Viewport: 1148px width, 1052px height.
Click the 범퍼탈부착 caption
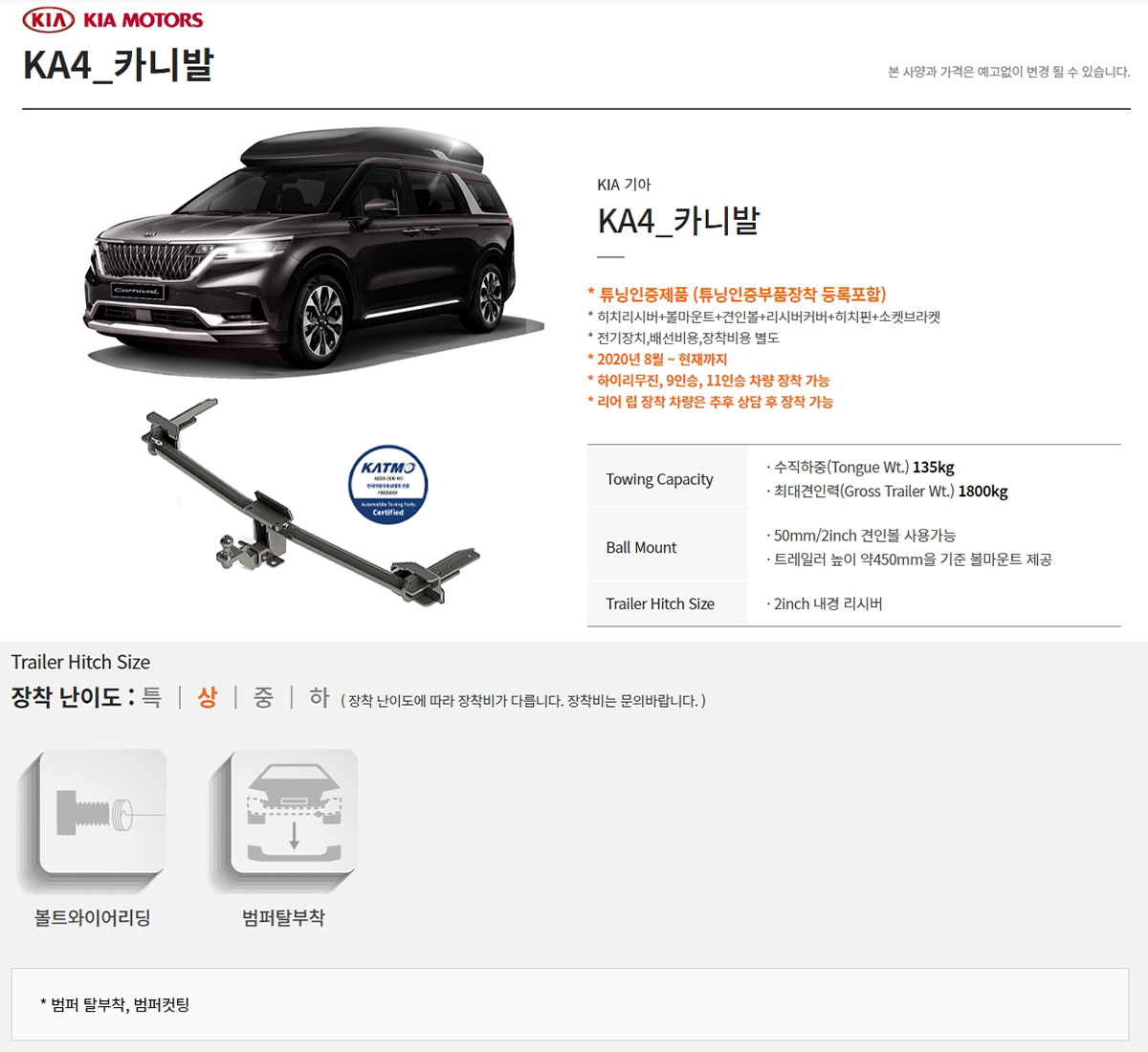point(283,917)
